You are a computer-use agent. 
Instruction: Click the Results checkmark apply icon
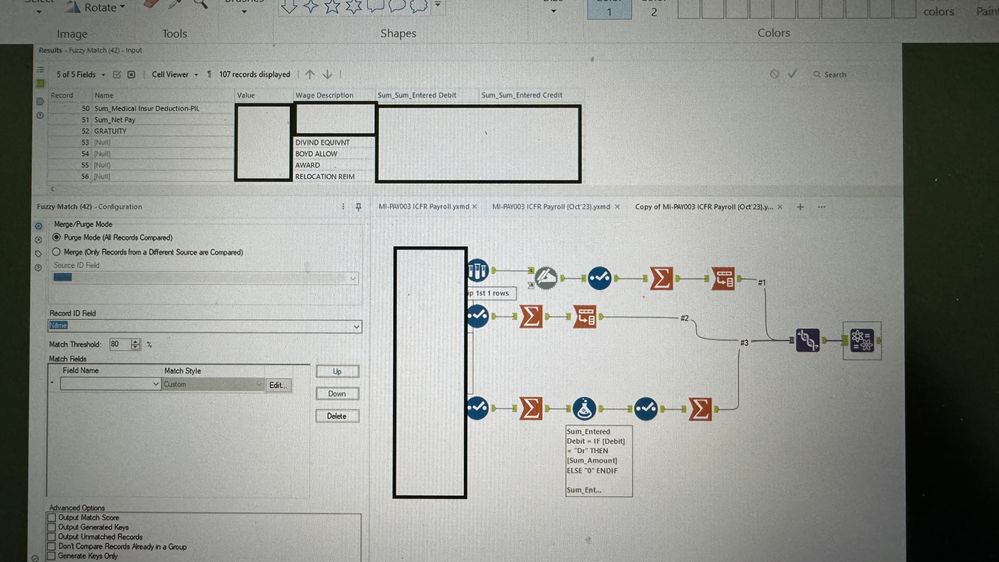792,74
